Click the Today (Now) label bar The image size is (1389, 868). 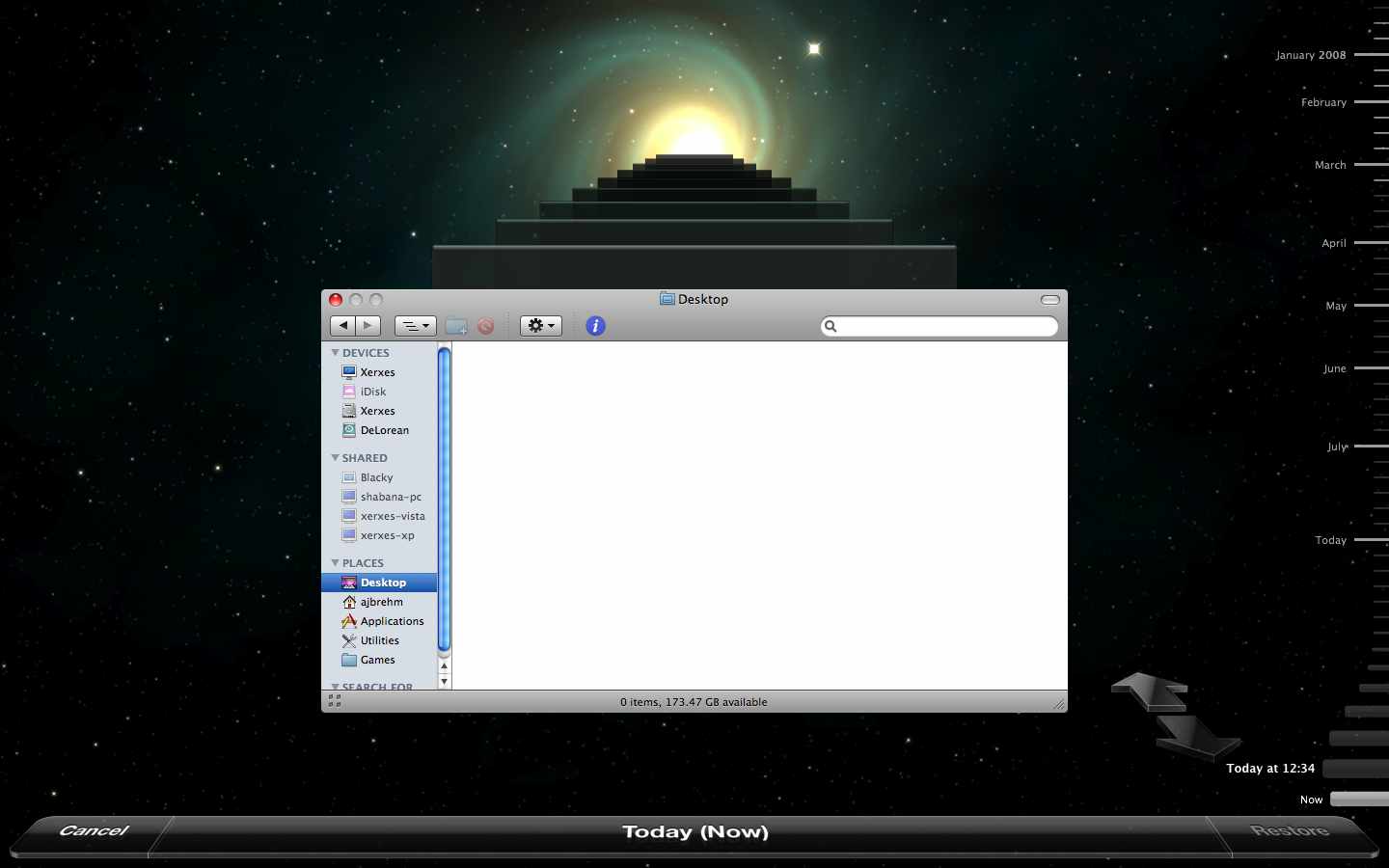694,832
